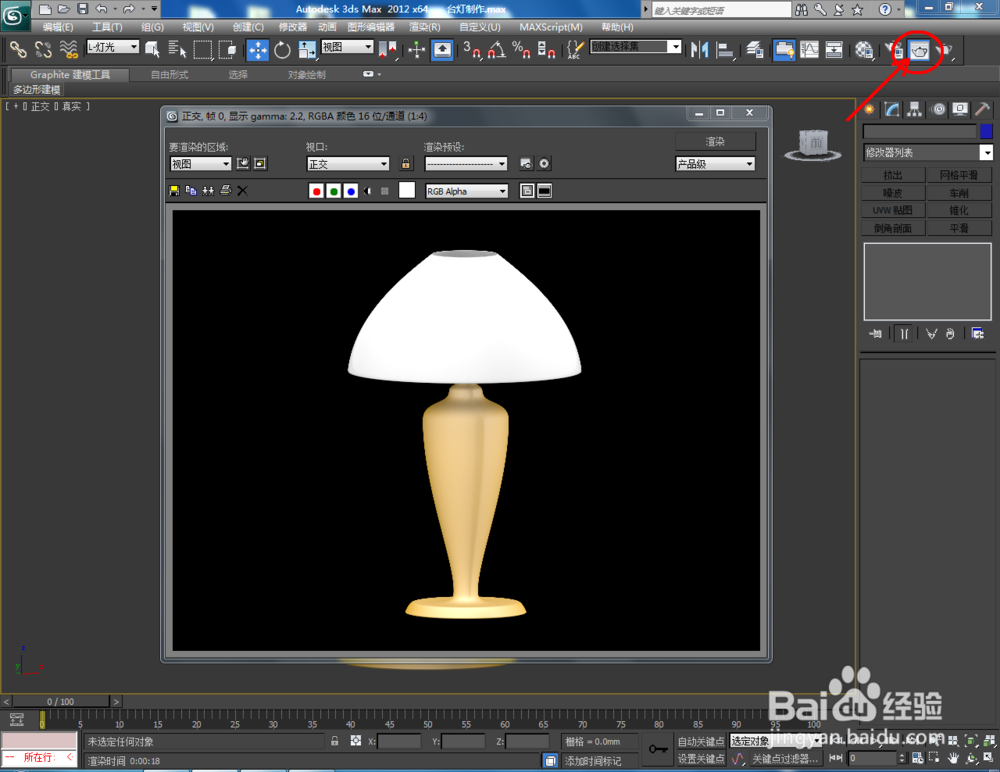This screenshot has width=1000, height=772.
Task: Click the object name input field
Action: (920, 131)
